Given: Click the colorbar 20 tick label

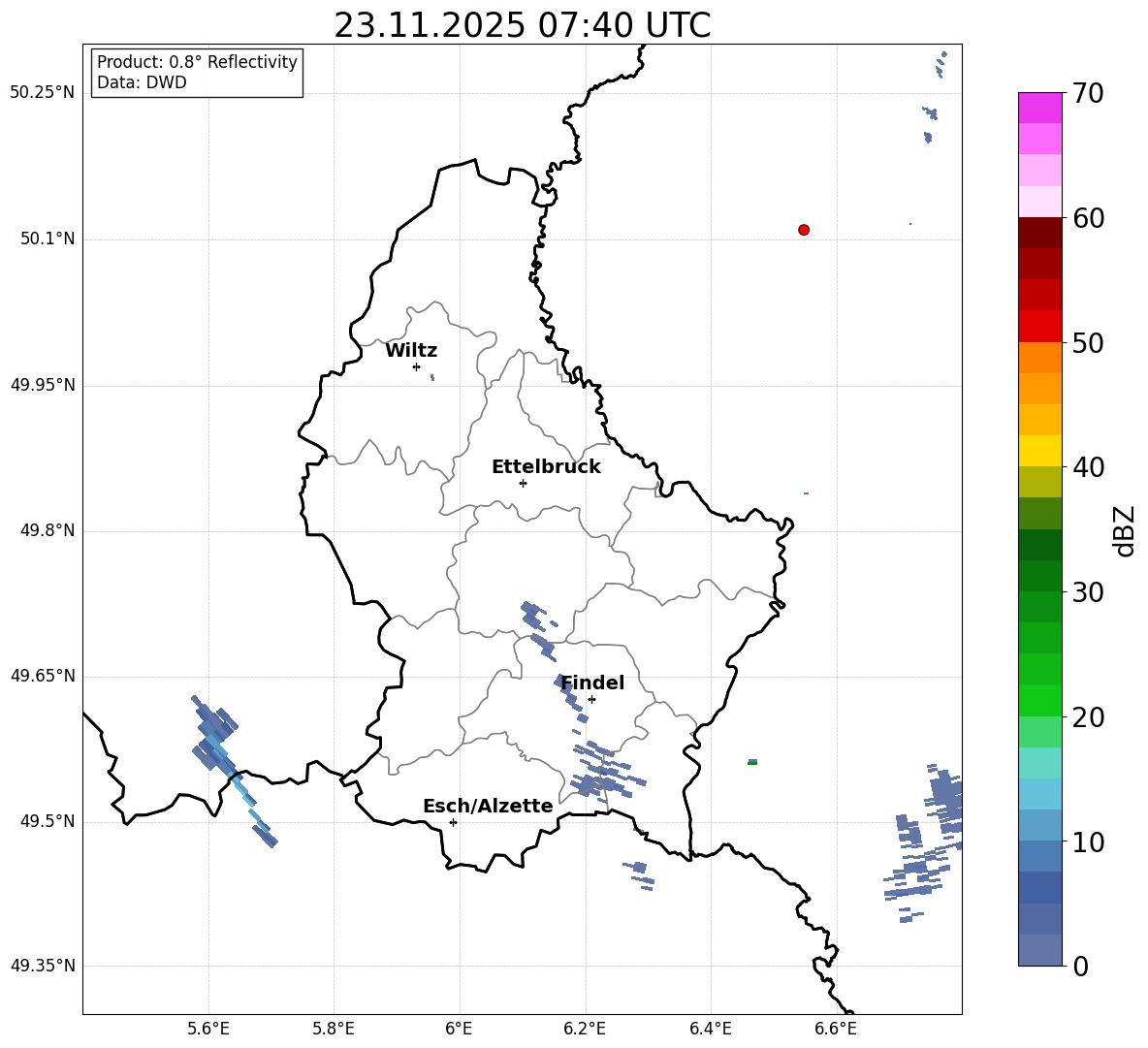Looking at the screenshot, I should pyautogui.click(x=1089, y=717).
